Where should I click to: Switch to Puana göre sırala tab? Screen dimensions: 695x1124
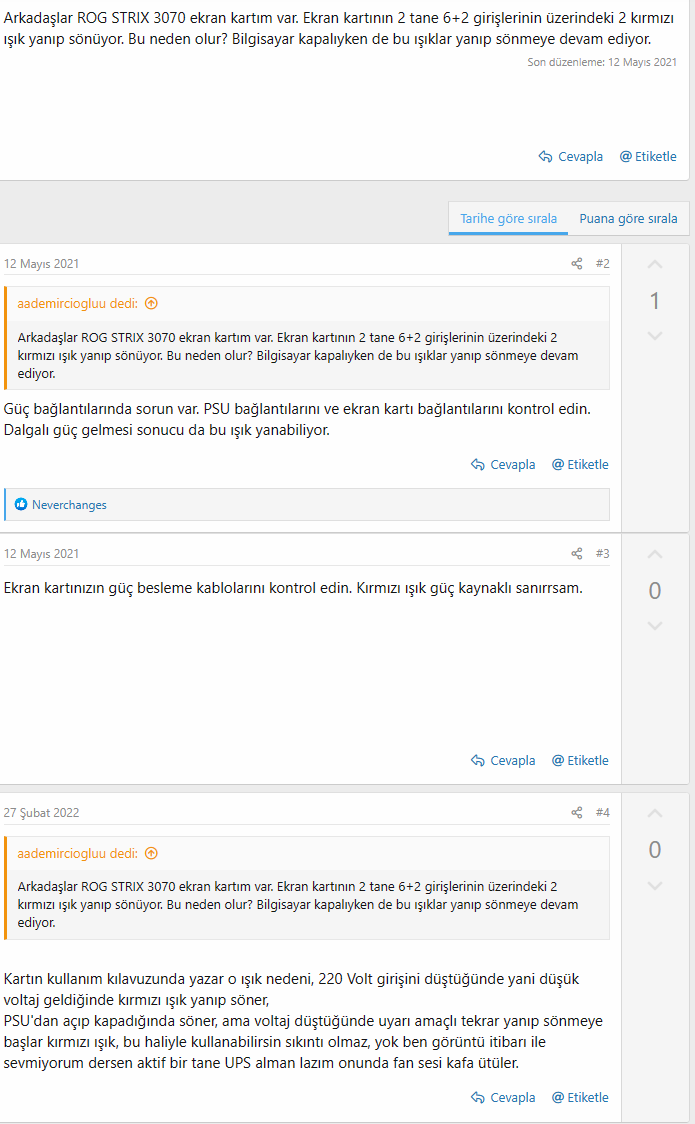[628, 219]
